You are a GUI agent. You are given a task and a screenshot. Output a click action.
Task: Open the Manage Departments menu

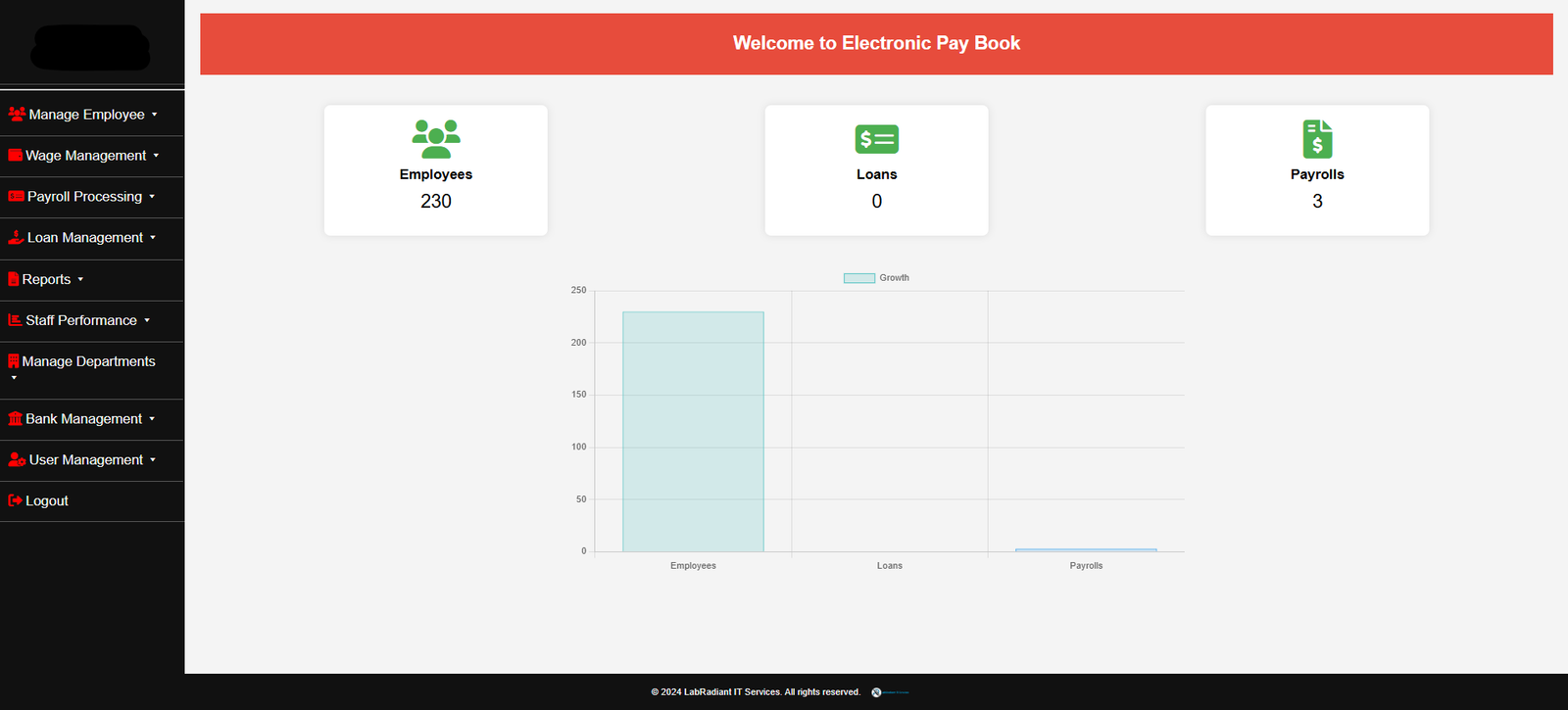point(88,361)
